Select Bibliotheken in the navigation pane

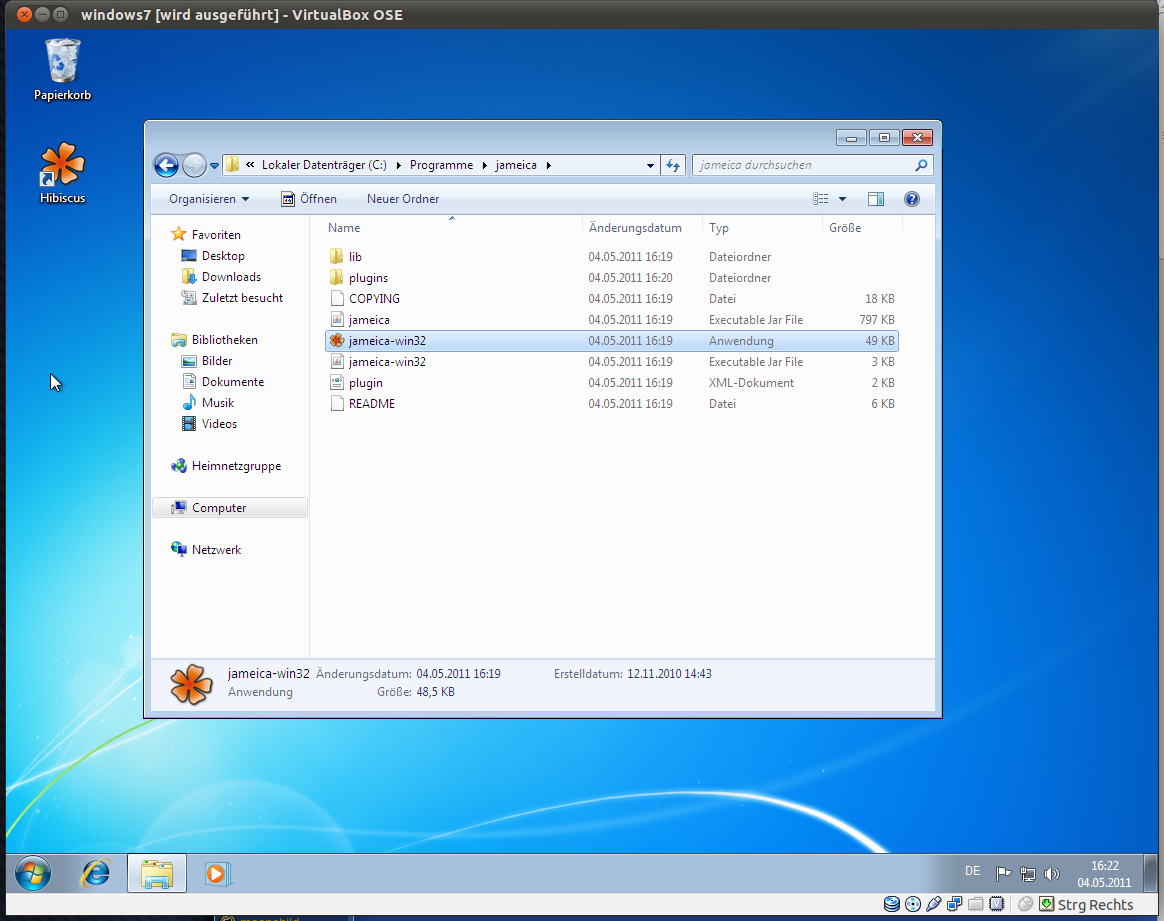point(215,340)
